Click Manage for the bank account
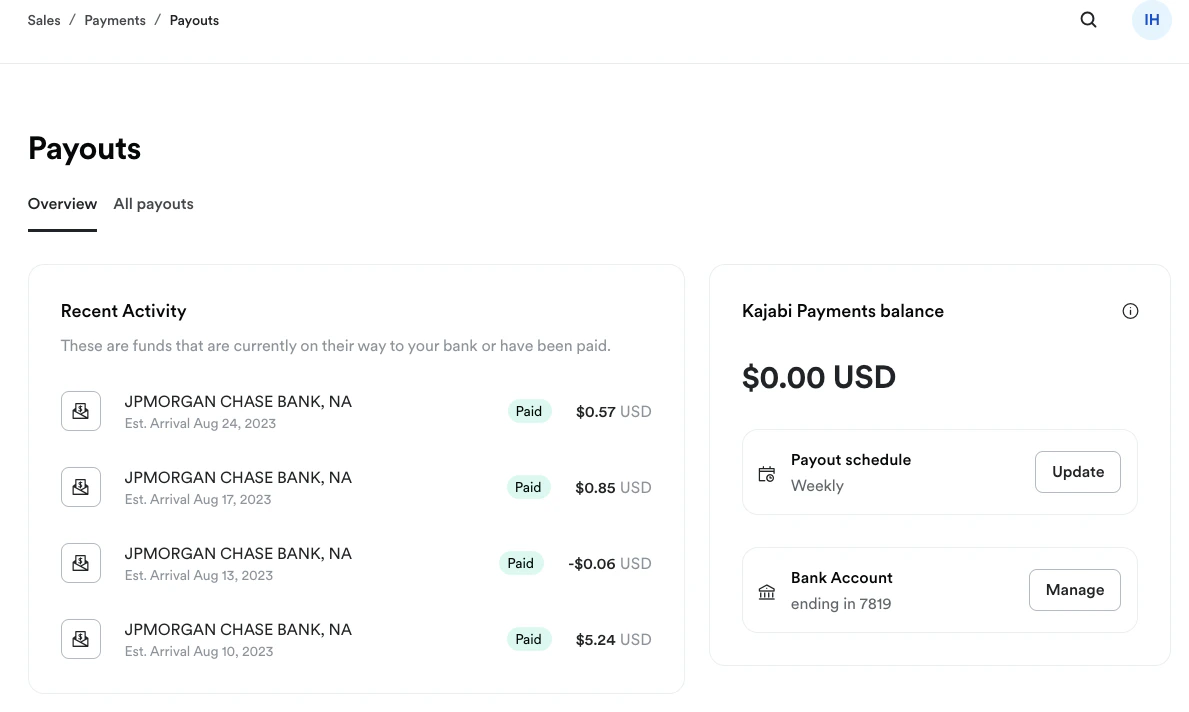 1074,590
